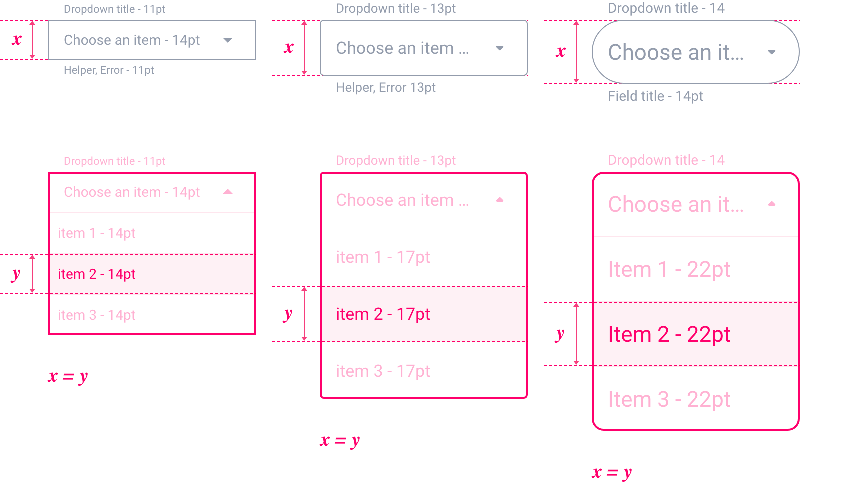
Task: Select 'Item 1 - 22pt' option
Action: tap(669, 269)
